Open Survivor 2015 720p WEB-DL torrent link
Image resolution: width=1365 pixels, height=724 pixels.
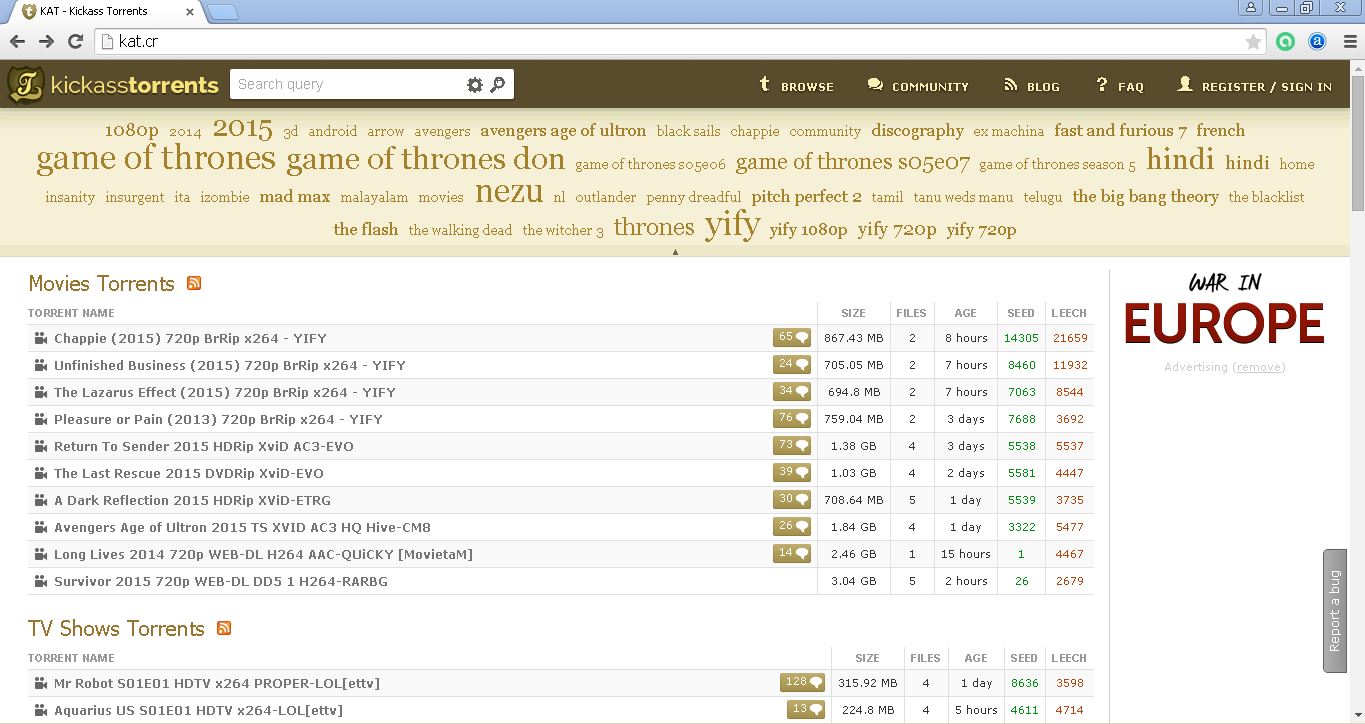(221, 581)
